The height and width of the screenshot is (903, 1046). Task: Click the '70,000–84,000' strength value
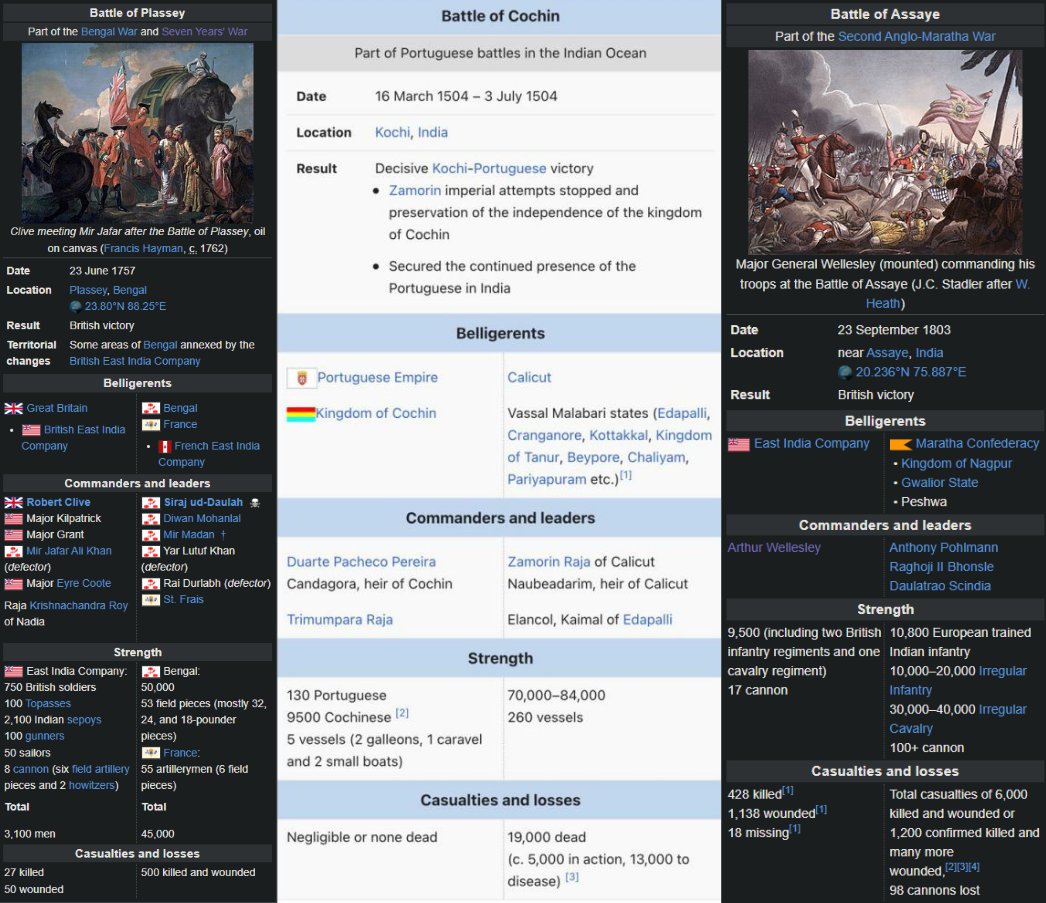click(556, 696)
